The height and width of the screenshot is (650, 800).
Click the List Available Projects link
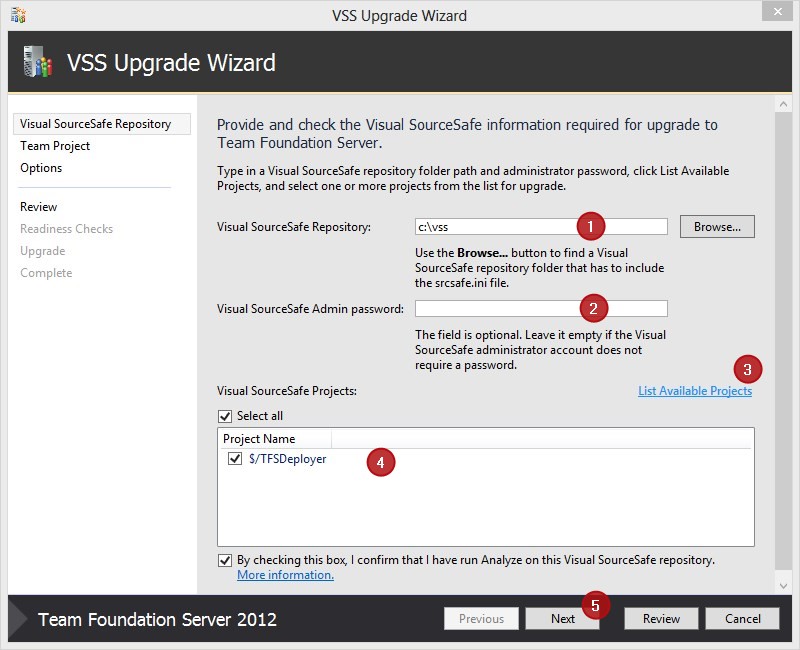pyautogui.click(x=695, y=391)
